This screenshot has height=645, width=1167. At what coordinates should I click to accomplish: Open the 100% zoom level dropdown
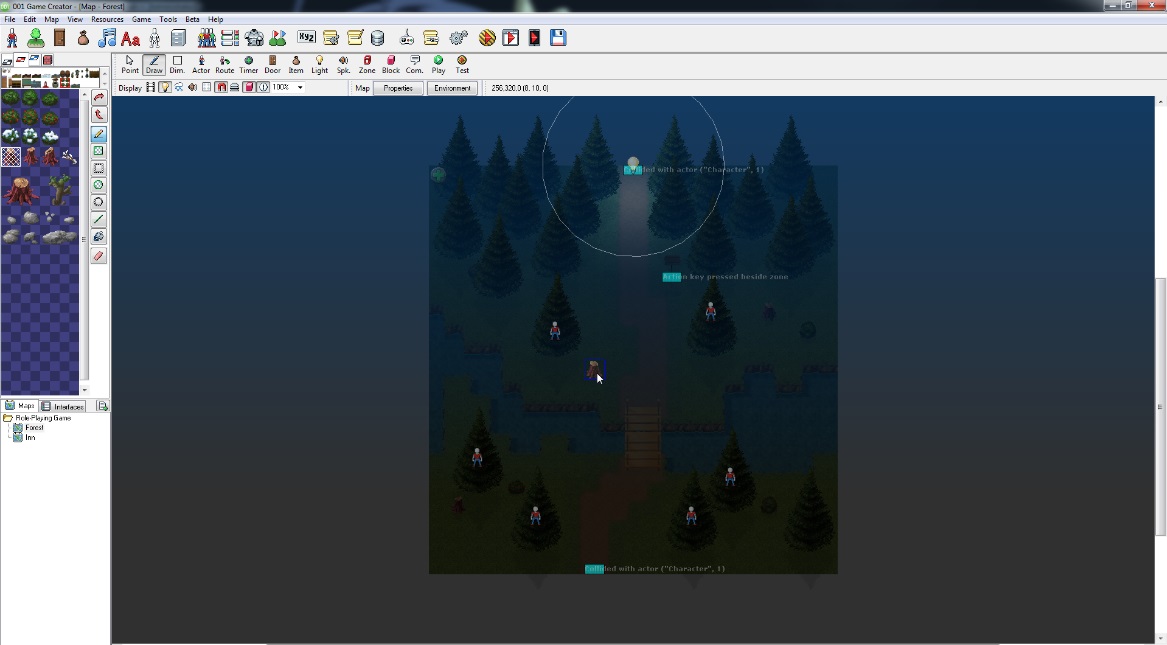point(299,87)
